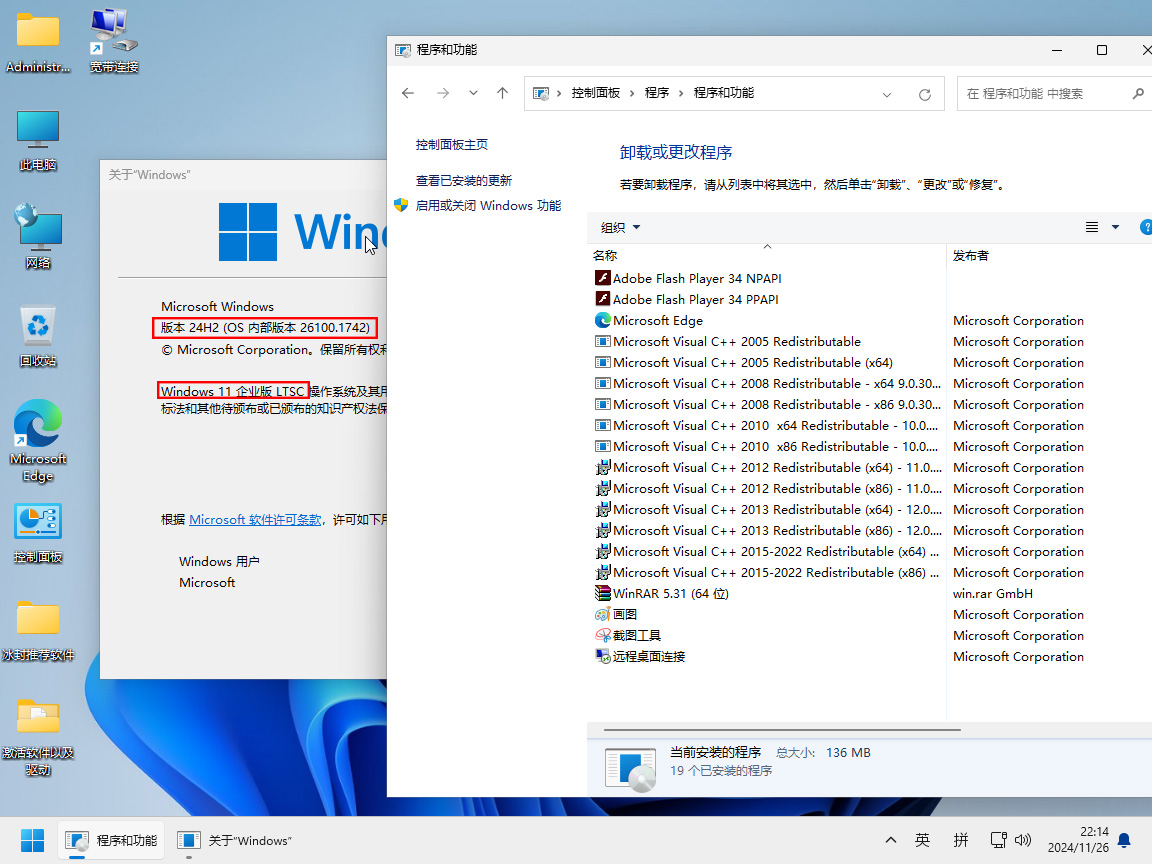Click 程序和功能 in the address breadcrumb
1152x864 pixels.
point(724,93)
